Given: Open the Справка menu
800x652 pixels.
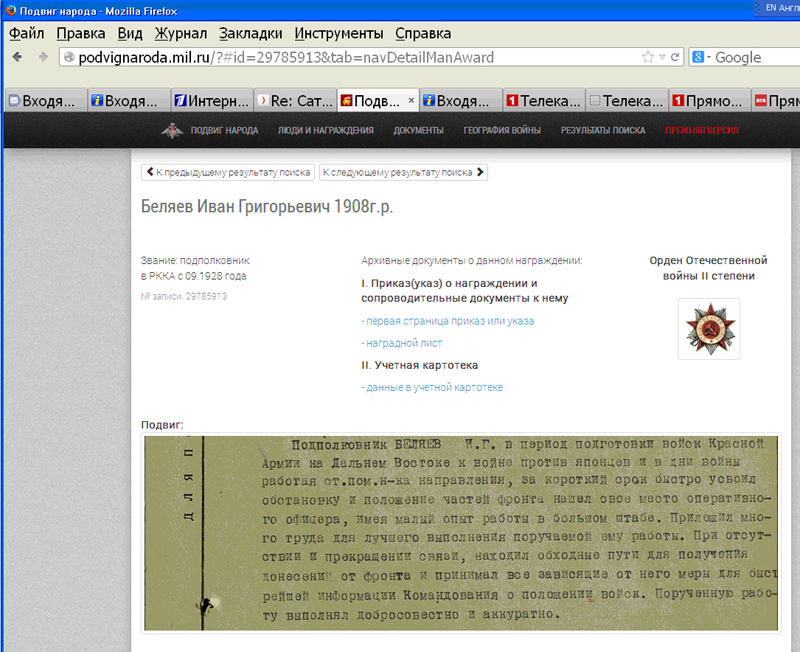Looking at the screenshot, I should point(423,34).
